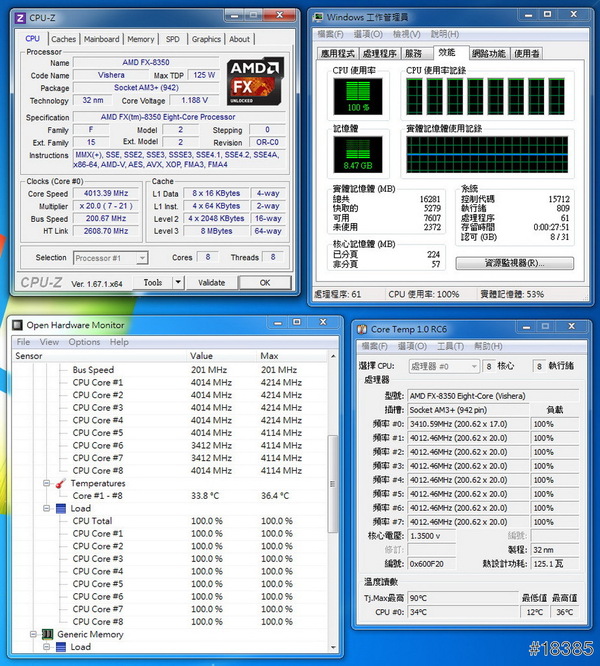This screenshot has width=600, height=666.
Task: Collapse the Temperatures tree node
Action: [45, 483]
